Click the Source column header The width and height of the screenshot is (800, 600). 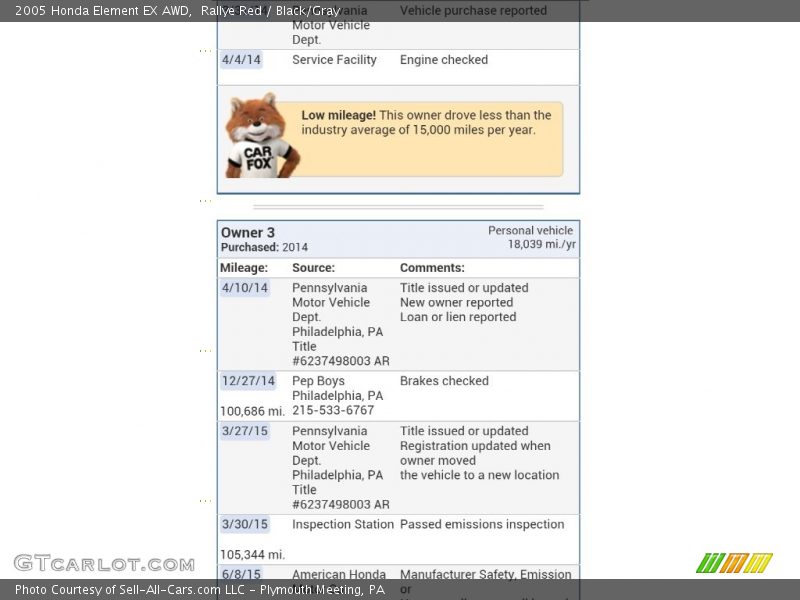[313, 268]
